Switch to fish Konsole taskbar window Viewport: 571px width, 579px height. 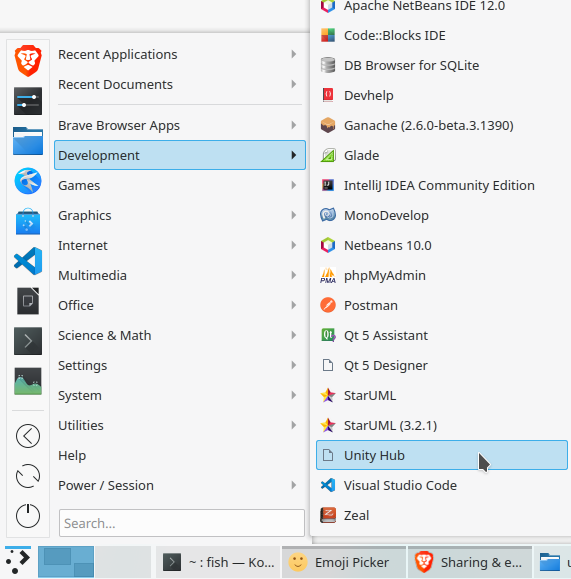point(218,562)
